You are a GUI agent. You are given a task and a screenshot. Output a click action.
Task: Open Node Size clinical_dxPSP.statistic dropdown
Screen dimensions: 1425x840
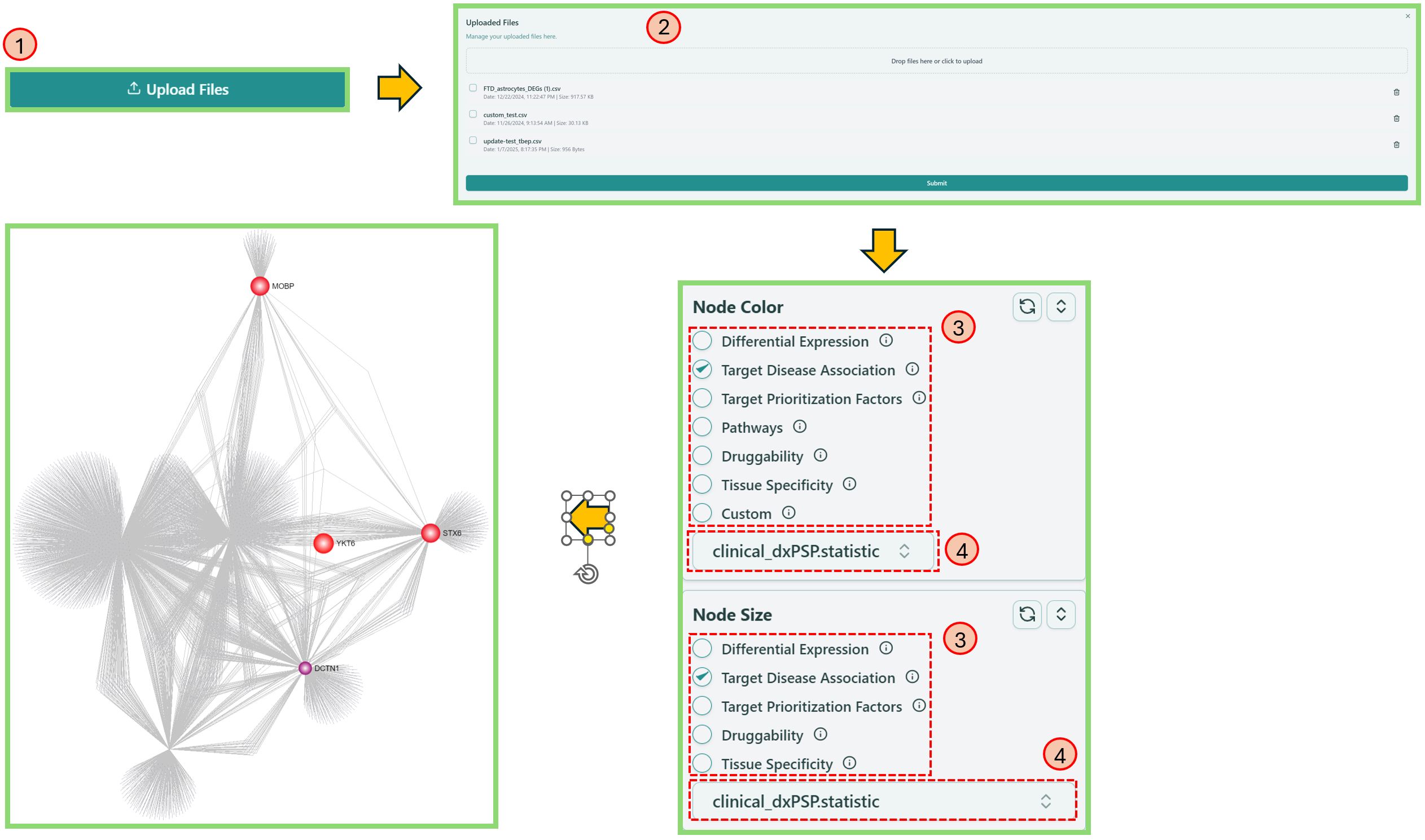click(882, 802)
